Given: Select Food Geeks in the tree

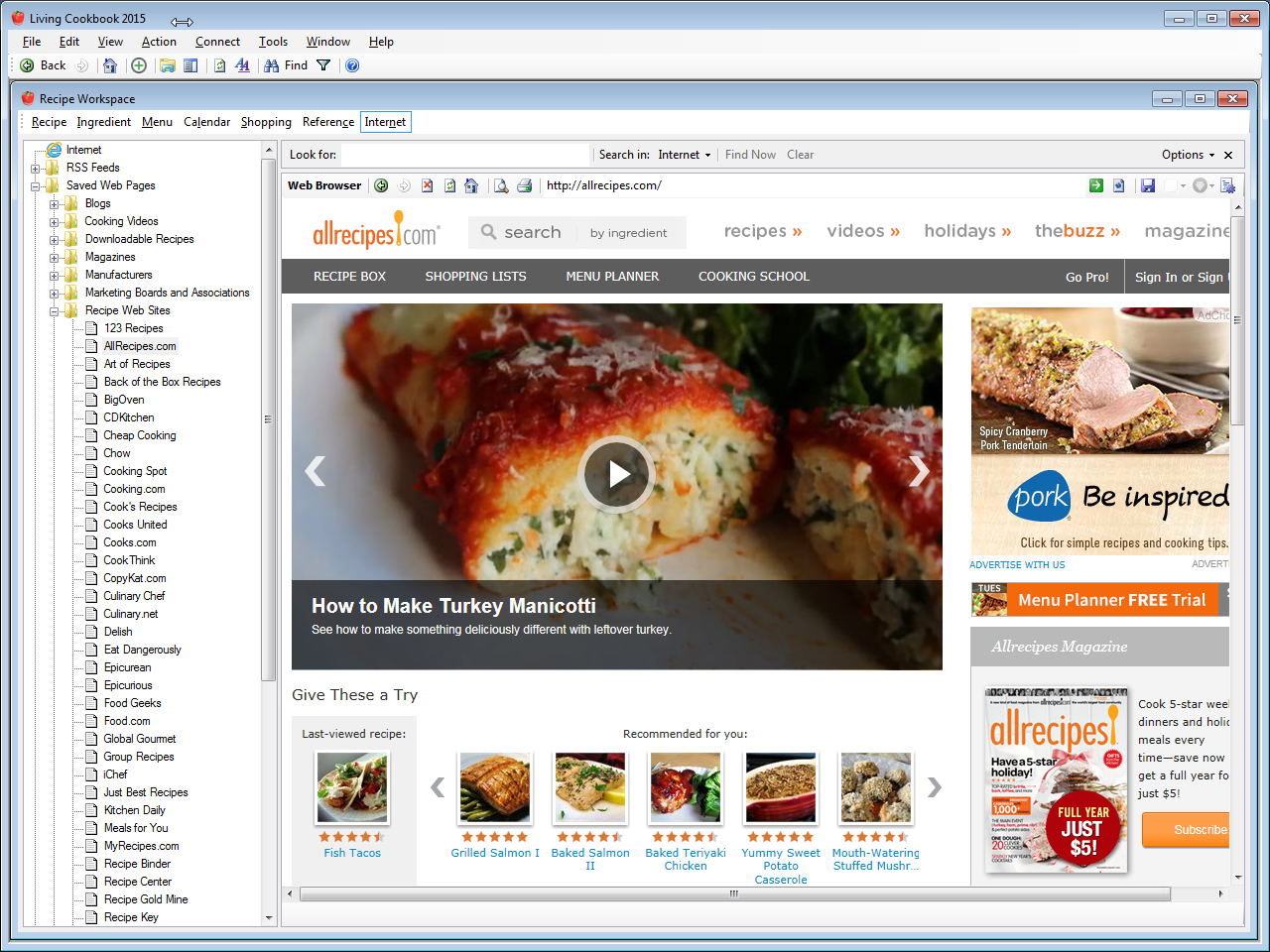Looking at the screenshot, I should click(132, 704).
